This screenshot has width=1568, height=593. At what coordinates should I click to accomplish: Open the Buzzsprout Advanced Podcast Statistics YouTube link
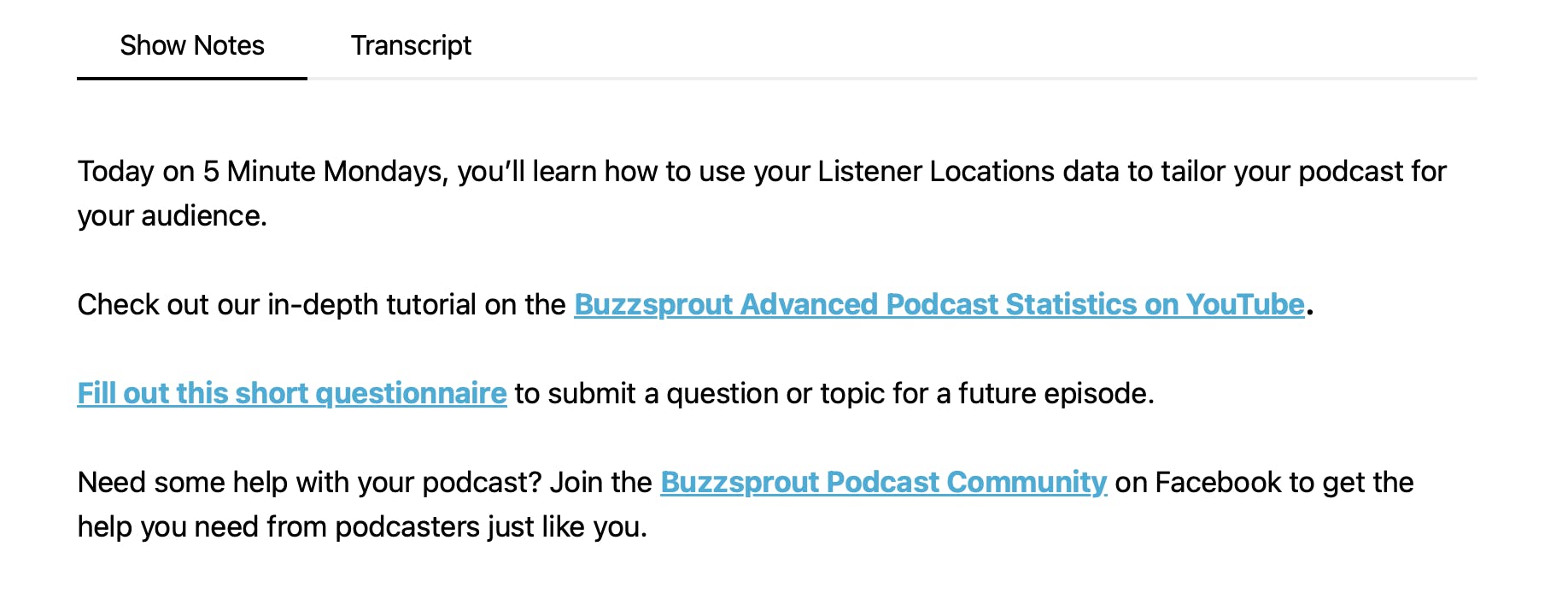[x=938, y=304]
